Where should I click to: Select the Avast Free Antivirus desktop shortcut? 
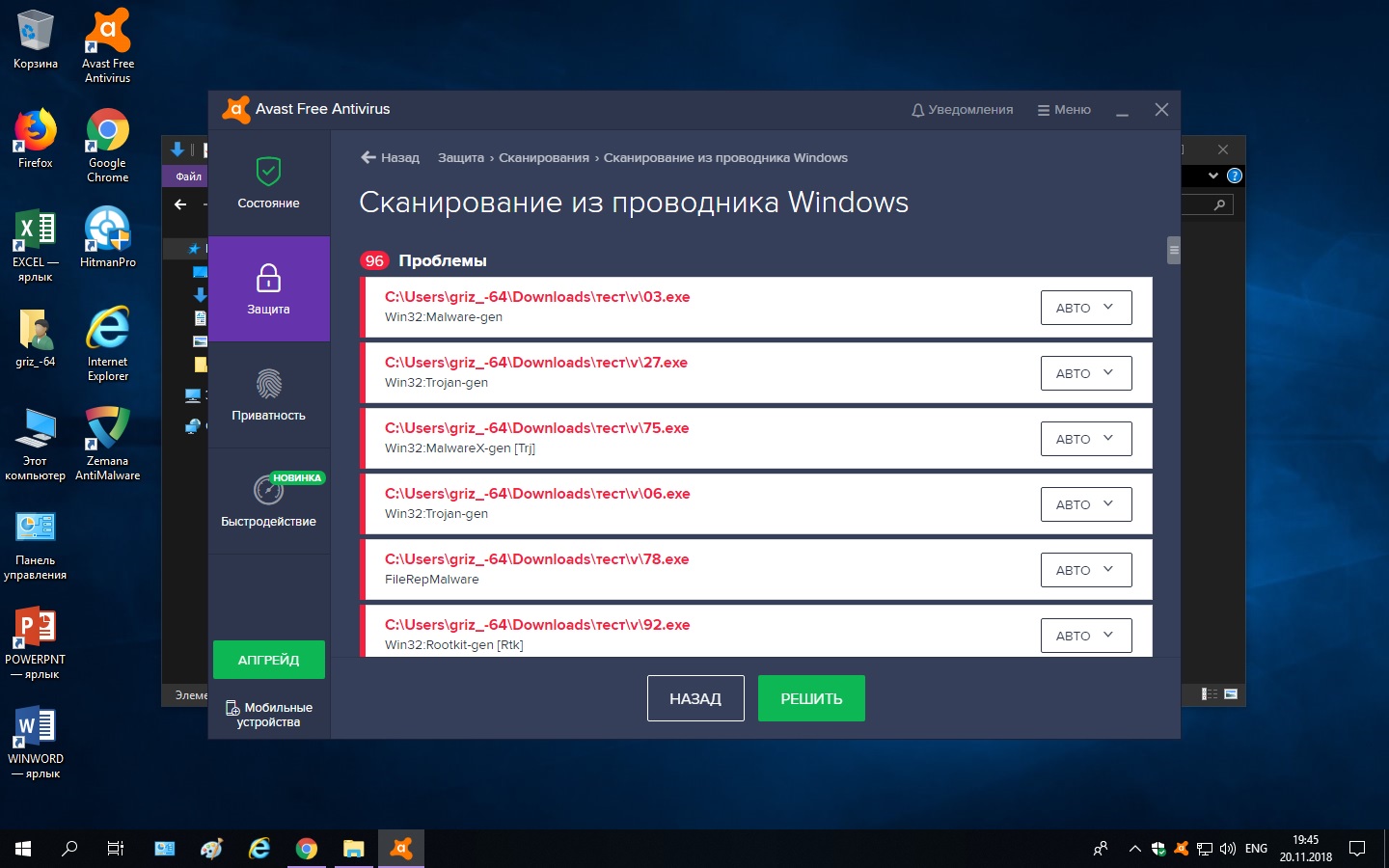(108, 46)
